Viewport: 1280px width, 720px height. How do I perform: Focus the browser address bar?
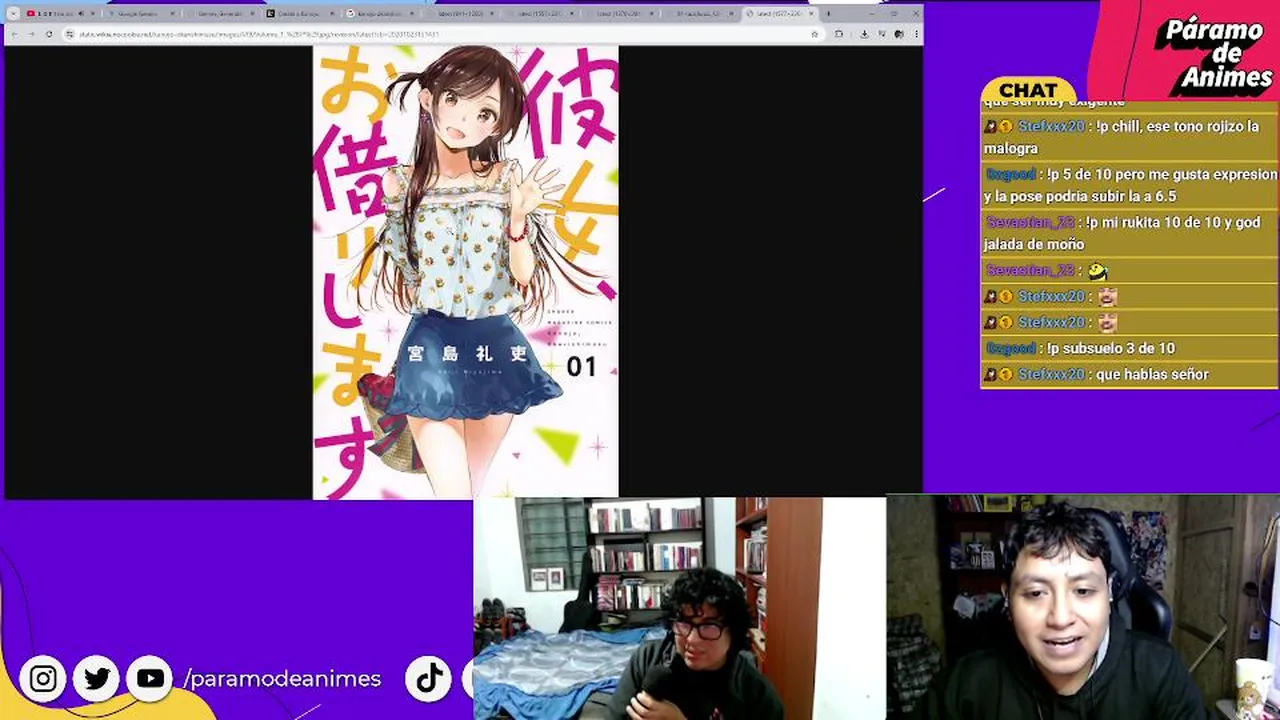[440, 34]
